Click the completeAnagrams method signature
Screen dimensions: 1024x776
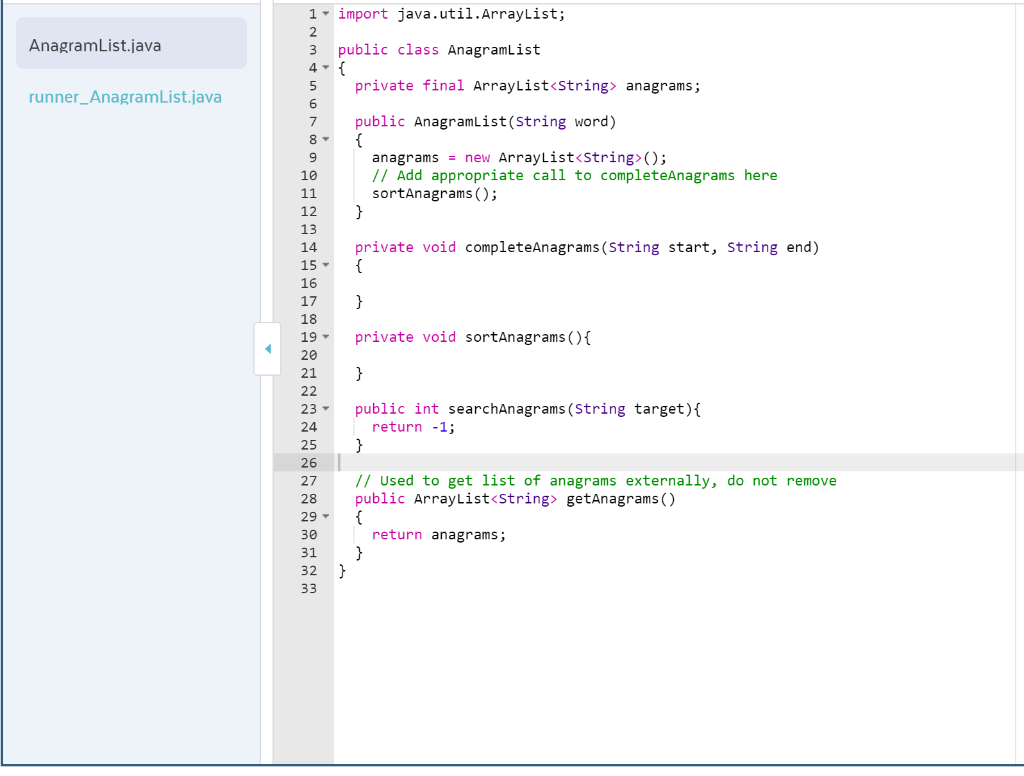(586, 248)
